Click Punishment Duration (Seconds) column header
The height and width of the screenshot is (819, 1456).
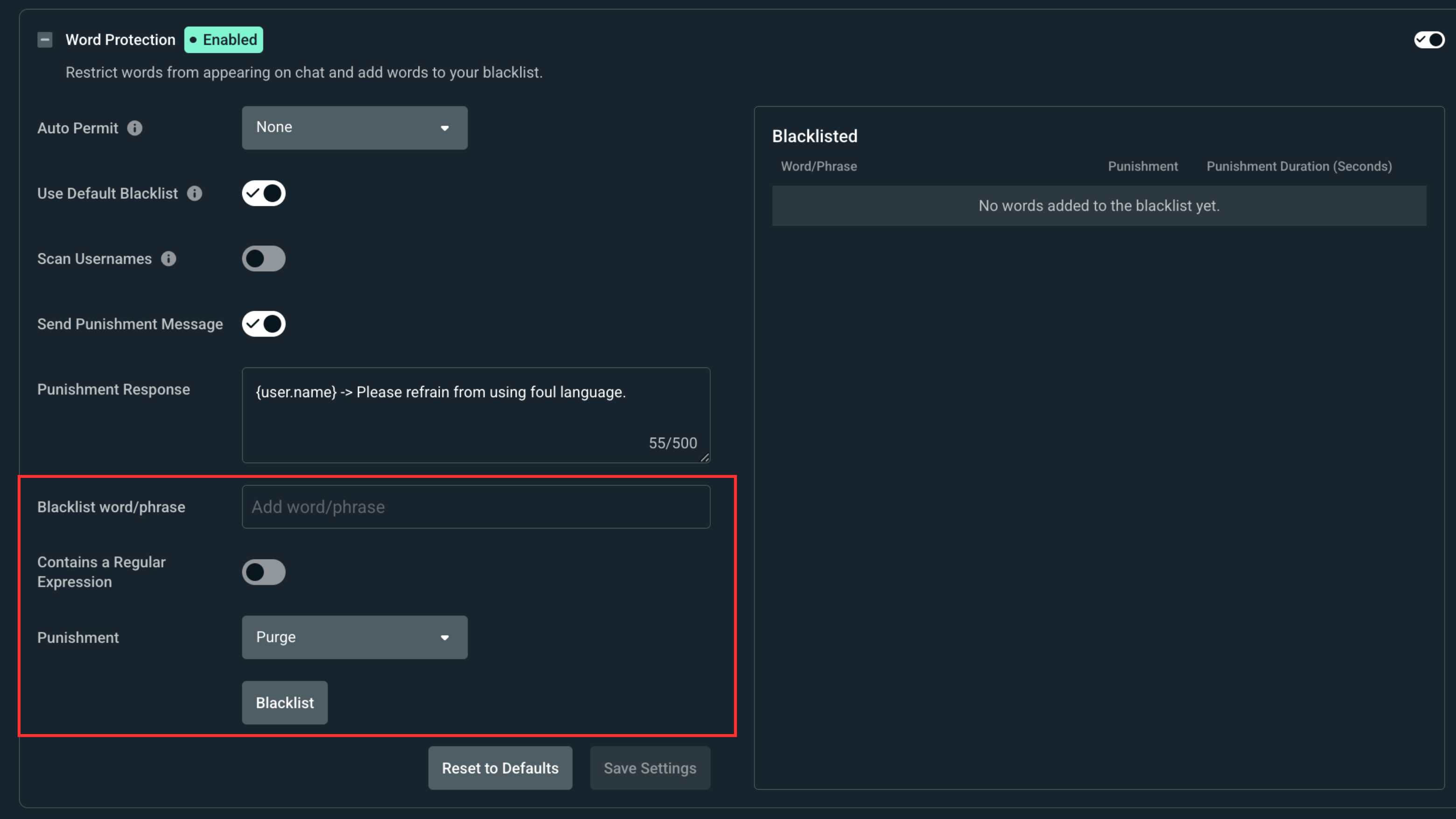tap(1299, 166)
